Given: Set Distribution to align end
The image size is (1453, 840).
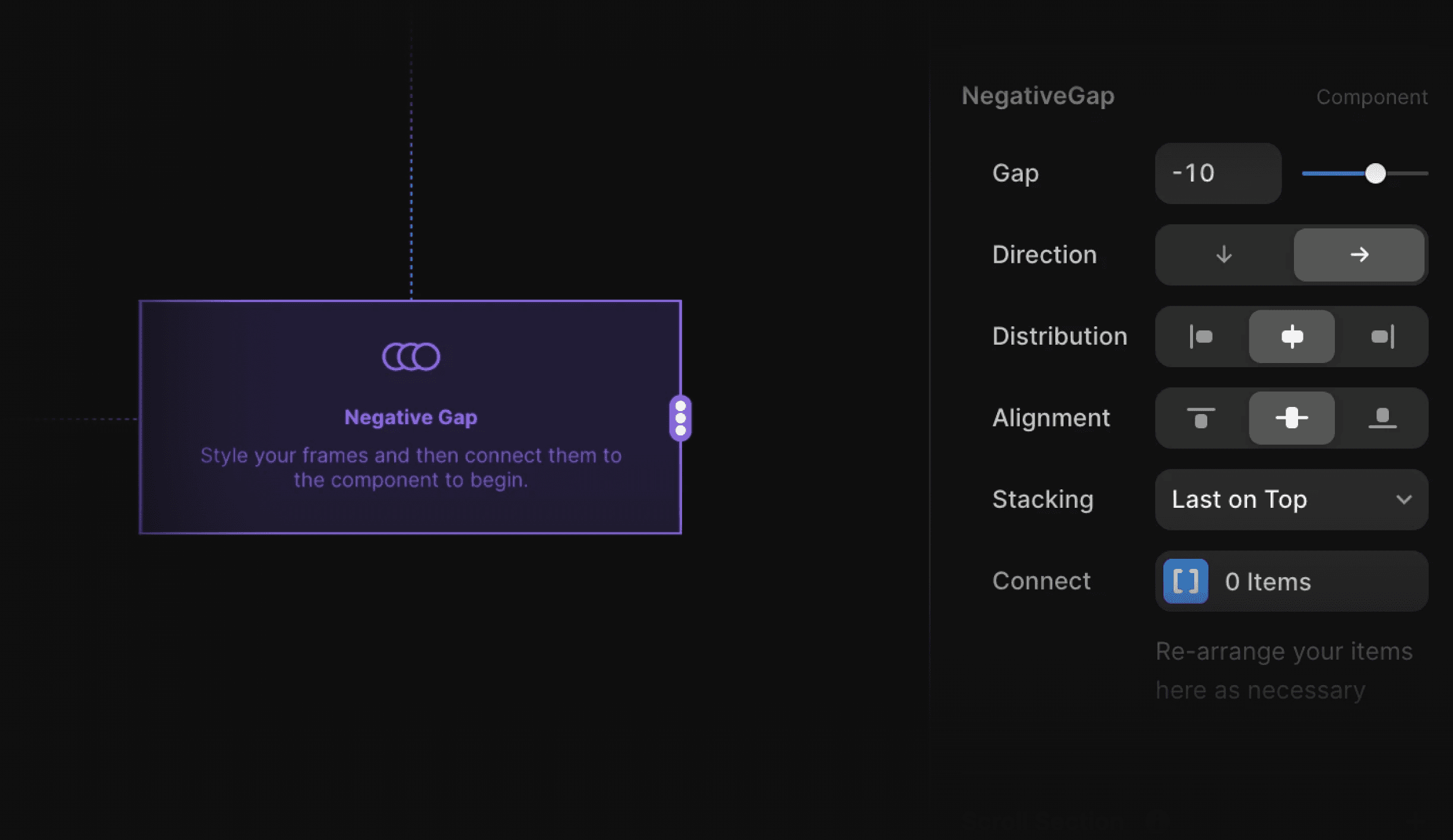Looking at the screenshot, I should click(1383, 336).
